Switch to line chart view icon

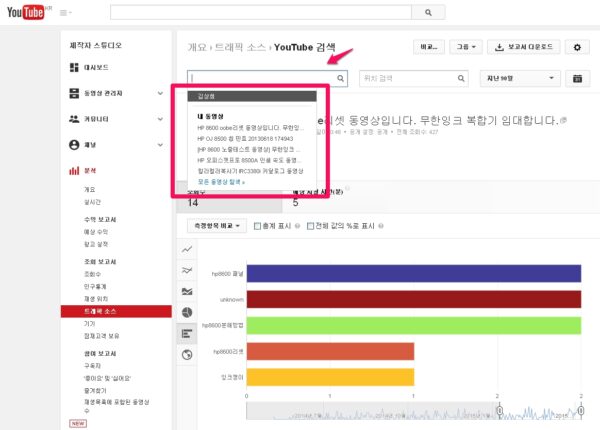pyautogui.click(x=187, y=249)
